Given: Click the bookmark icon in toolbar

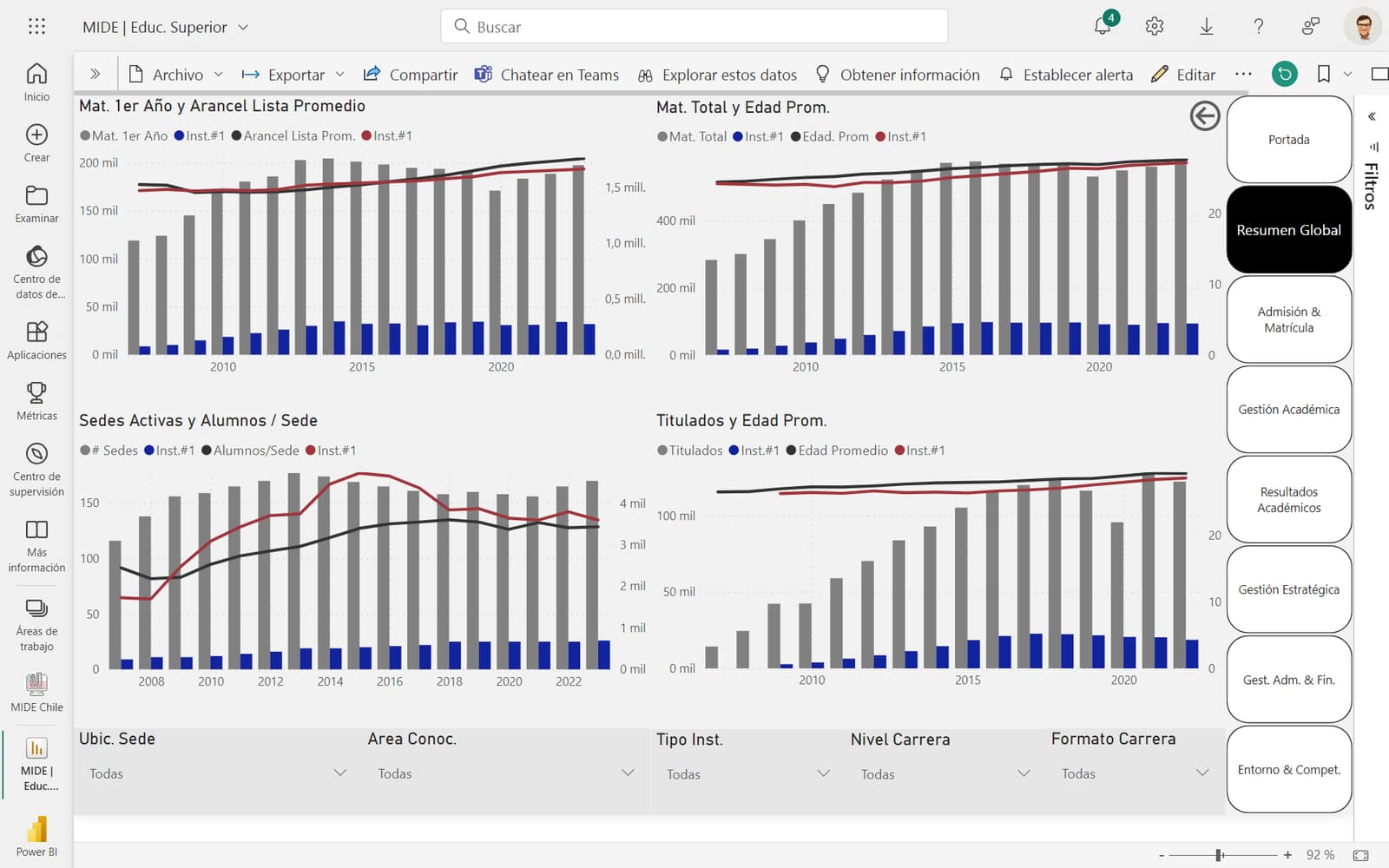Looking at the screenshot, I should (x=1323, y=75).
